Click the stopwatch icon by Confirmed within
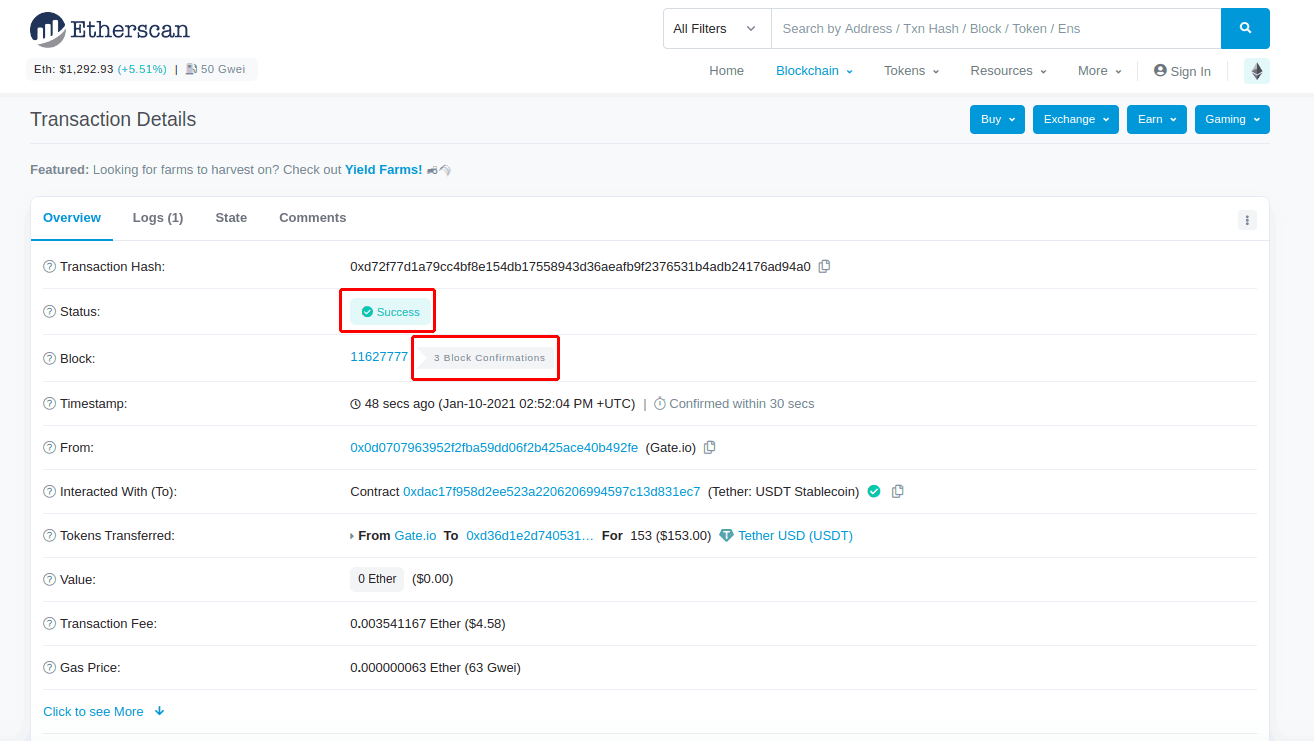This screenshot has height=741, width=1314. point(660,404)
